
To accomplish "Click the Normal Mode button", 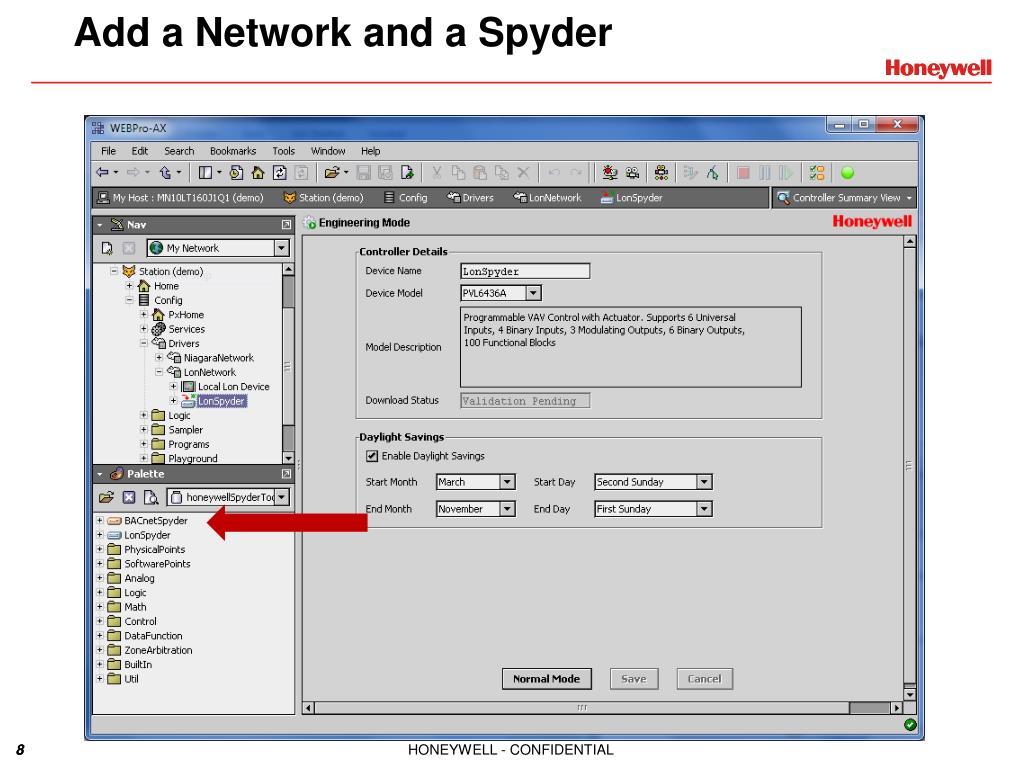I will point(547,679).
